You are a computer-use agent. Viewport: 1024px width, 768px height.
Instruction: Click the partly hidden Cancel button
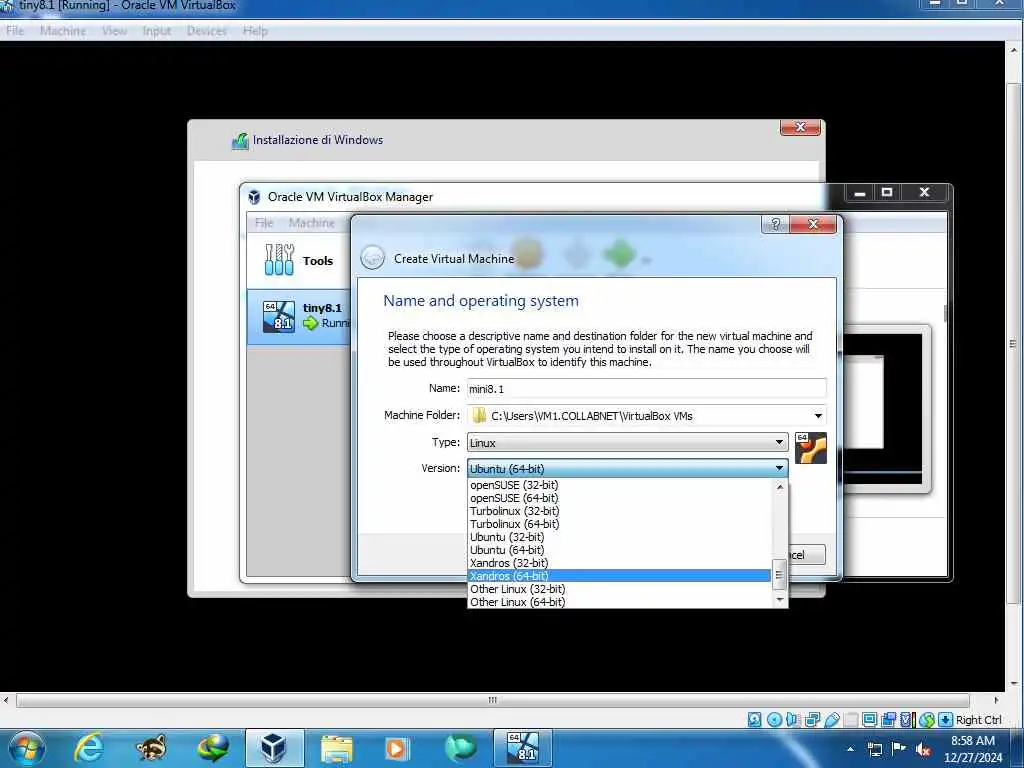[807, 554]
